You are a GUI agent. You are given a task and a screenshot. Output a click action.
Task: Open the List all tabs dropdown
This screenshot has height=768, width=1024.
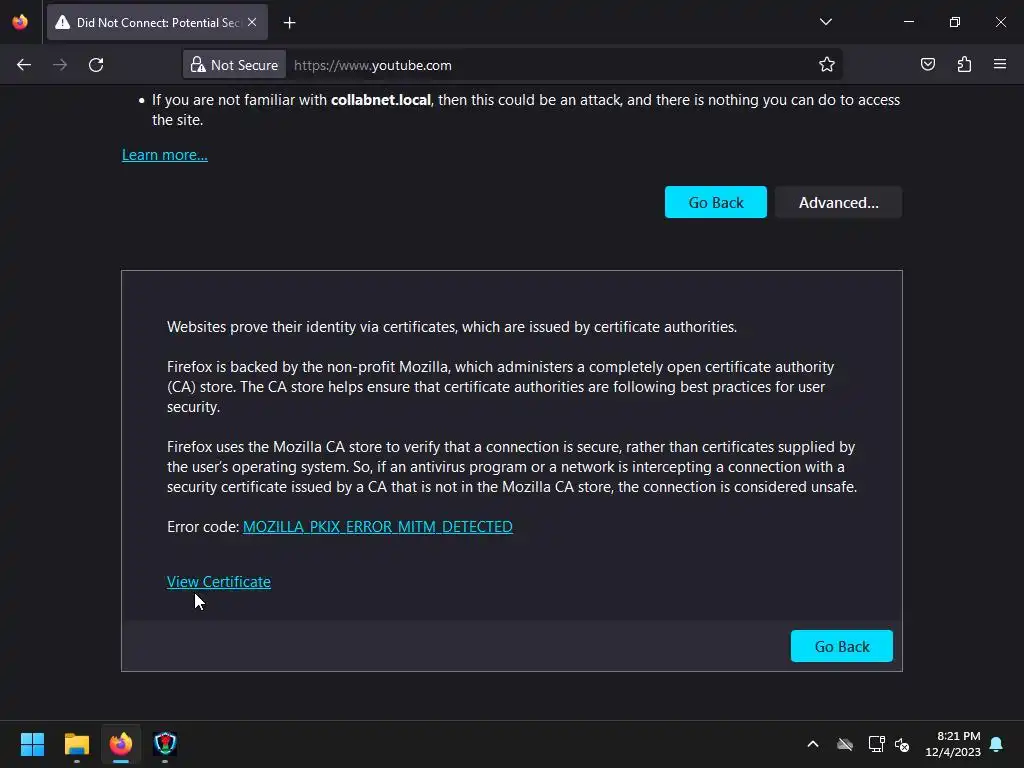[826, 22]
